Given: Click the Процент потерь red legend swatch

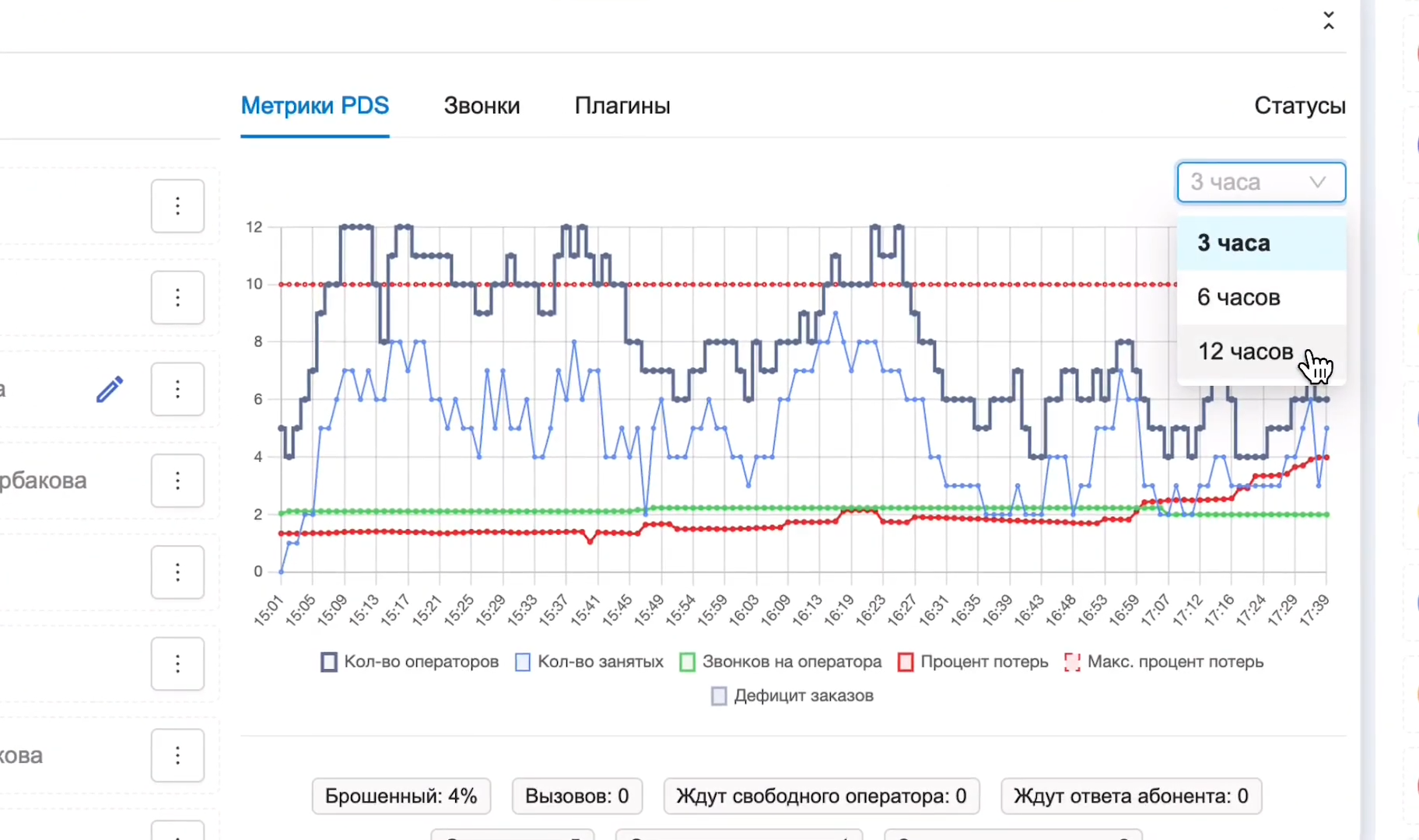Looking at the screenshot, I should pyautogui.click(x=906, y=662).
